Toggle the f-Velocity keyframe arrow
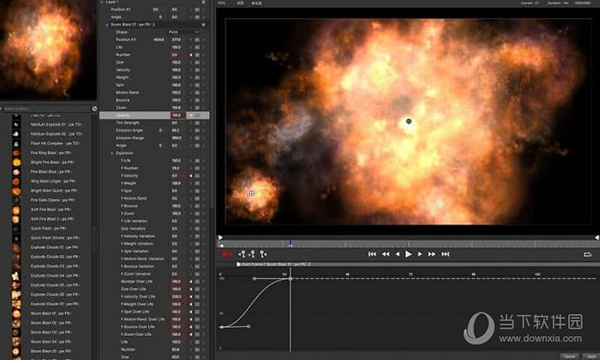The height and width of the screenshot is (360, 600). (x=191, y=176)
